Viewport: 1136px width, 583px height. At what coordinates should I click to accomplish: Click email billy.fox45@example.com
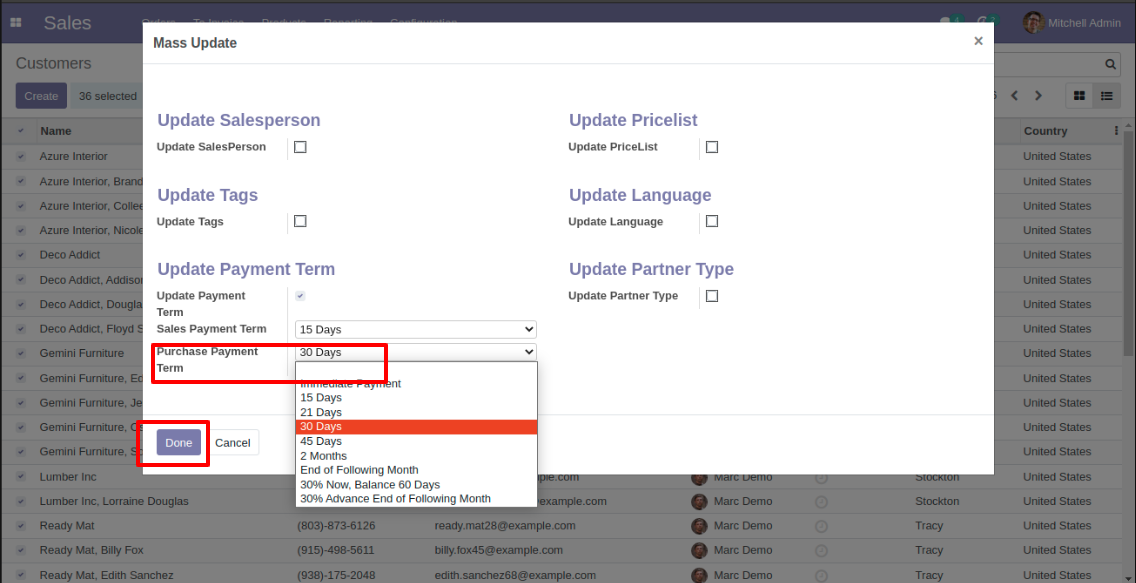click(498, 550)
